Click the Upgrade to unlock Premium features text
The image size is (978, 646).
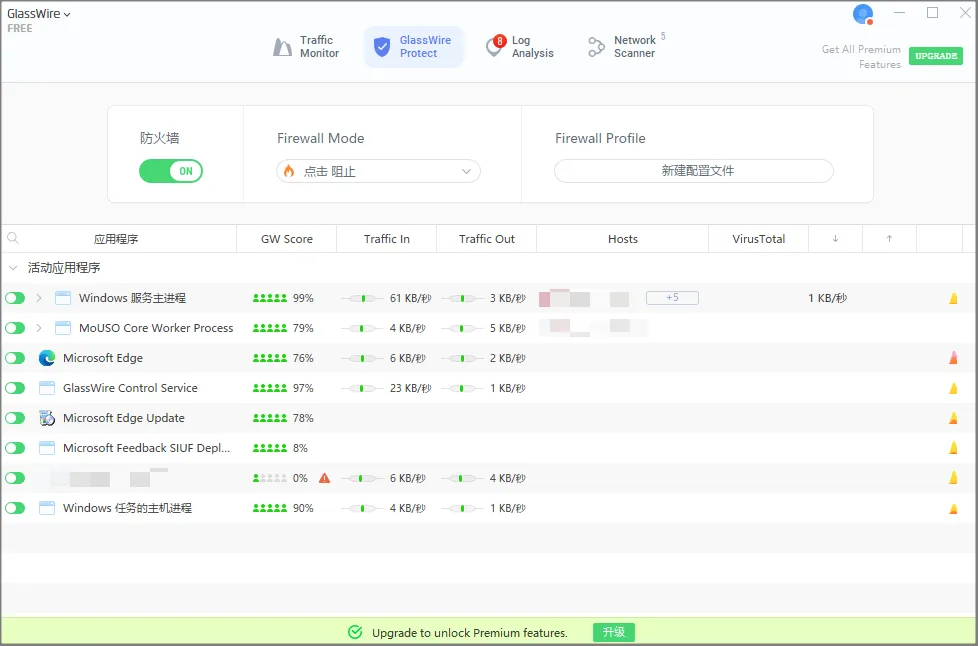[470, 633]
